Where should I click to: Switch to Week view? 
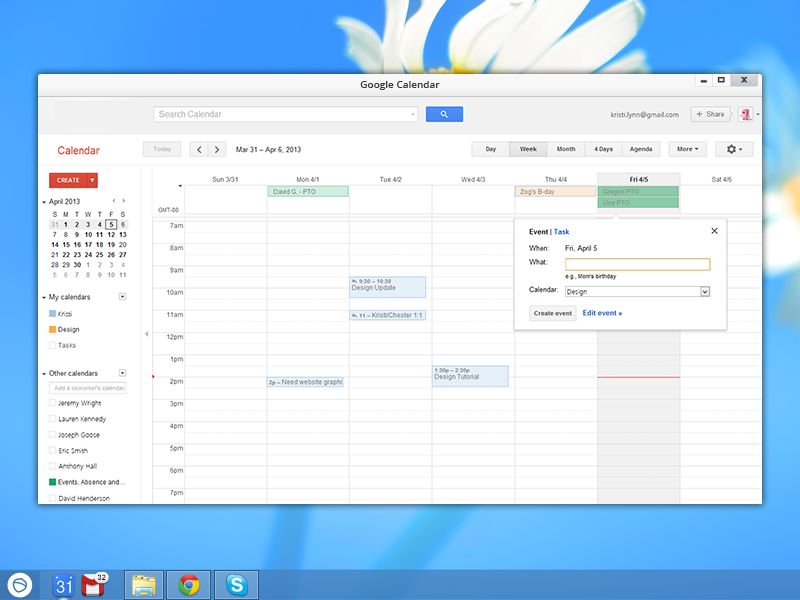528,149
